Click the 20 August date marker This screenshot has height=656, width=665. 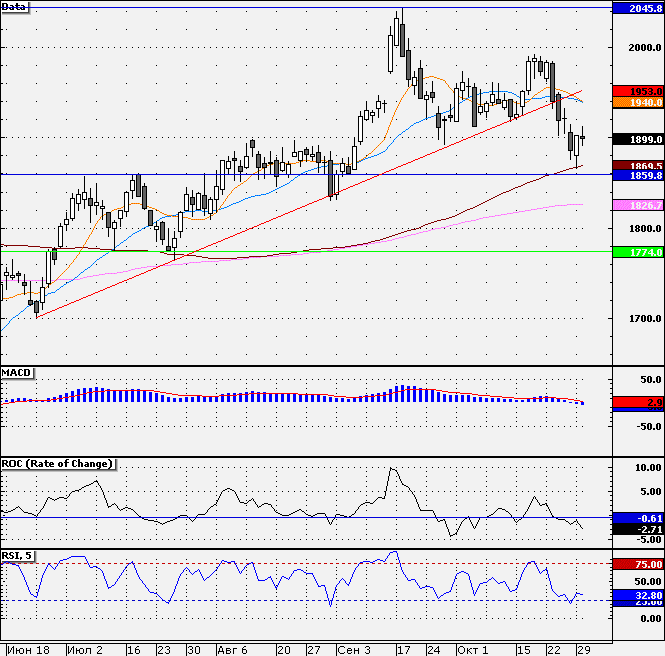(284, 650)
